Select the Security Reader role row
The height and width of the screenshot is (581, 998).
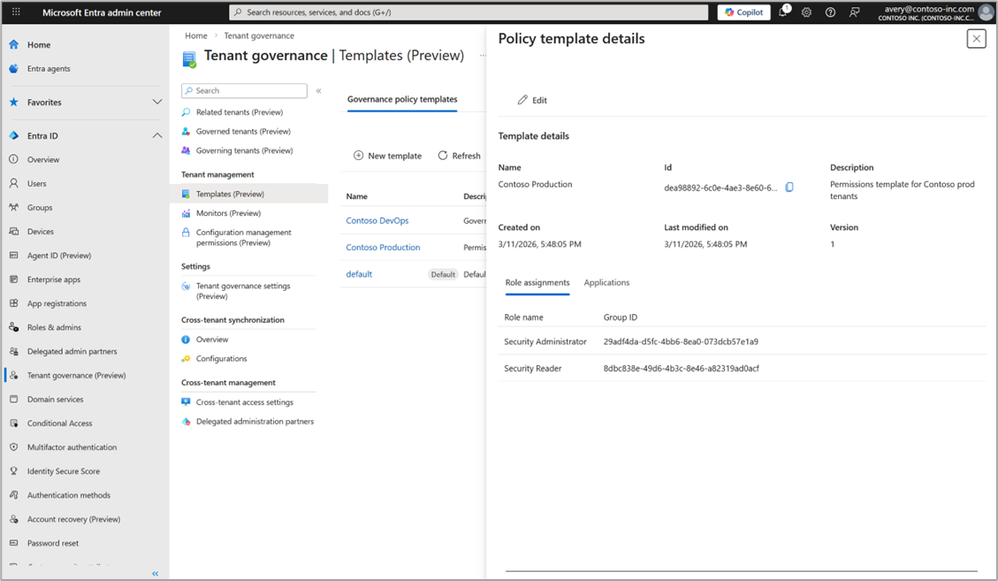pos(742,368)
